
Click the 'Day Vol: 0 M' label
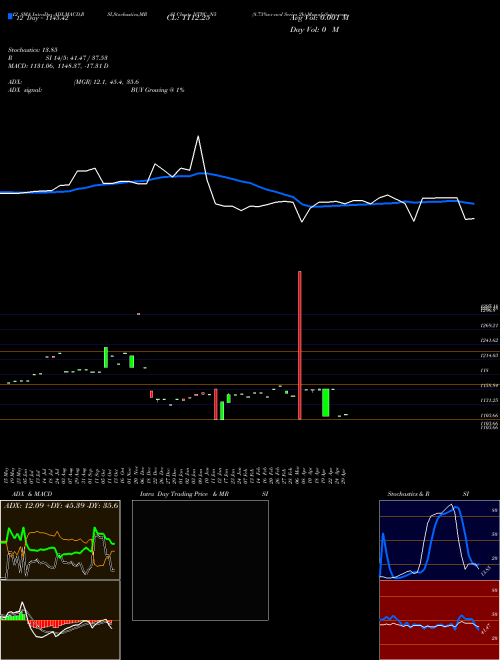pos(314,30)
